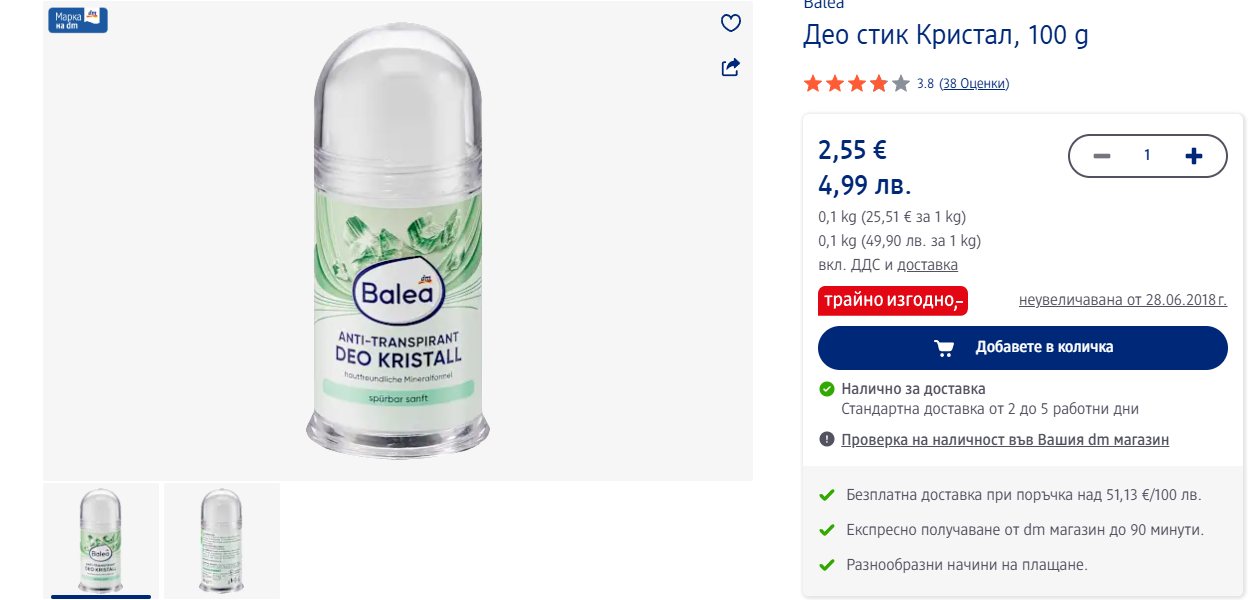Click the heart wishlist icon

point(731,23)
